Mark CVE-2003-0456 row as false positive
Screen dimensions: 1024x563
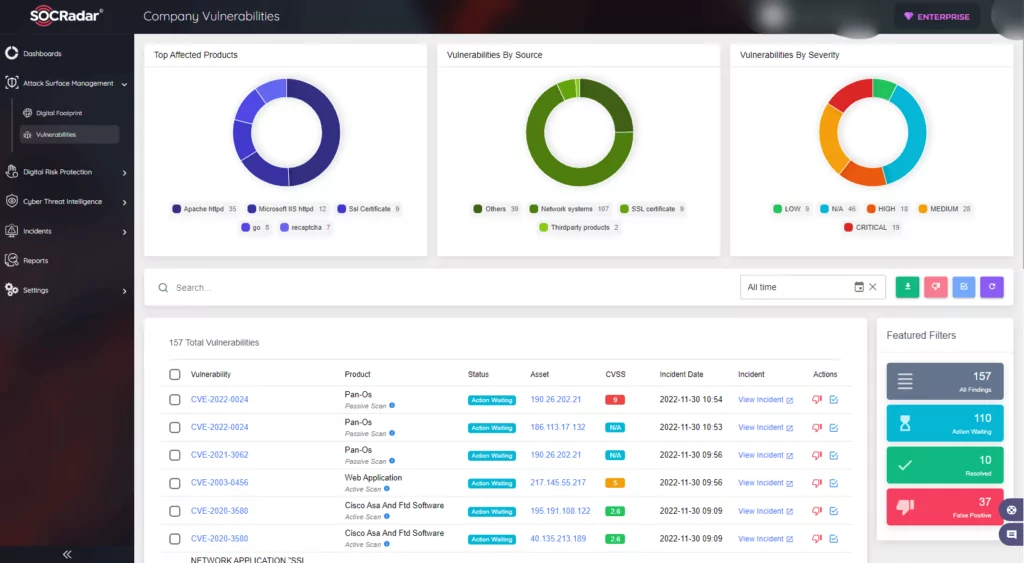pyautogui.click(x=816, y=483)
